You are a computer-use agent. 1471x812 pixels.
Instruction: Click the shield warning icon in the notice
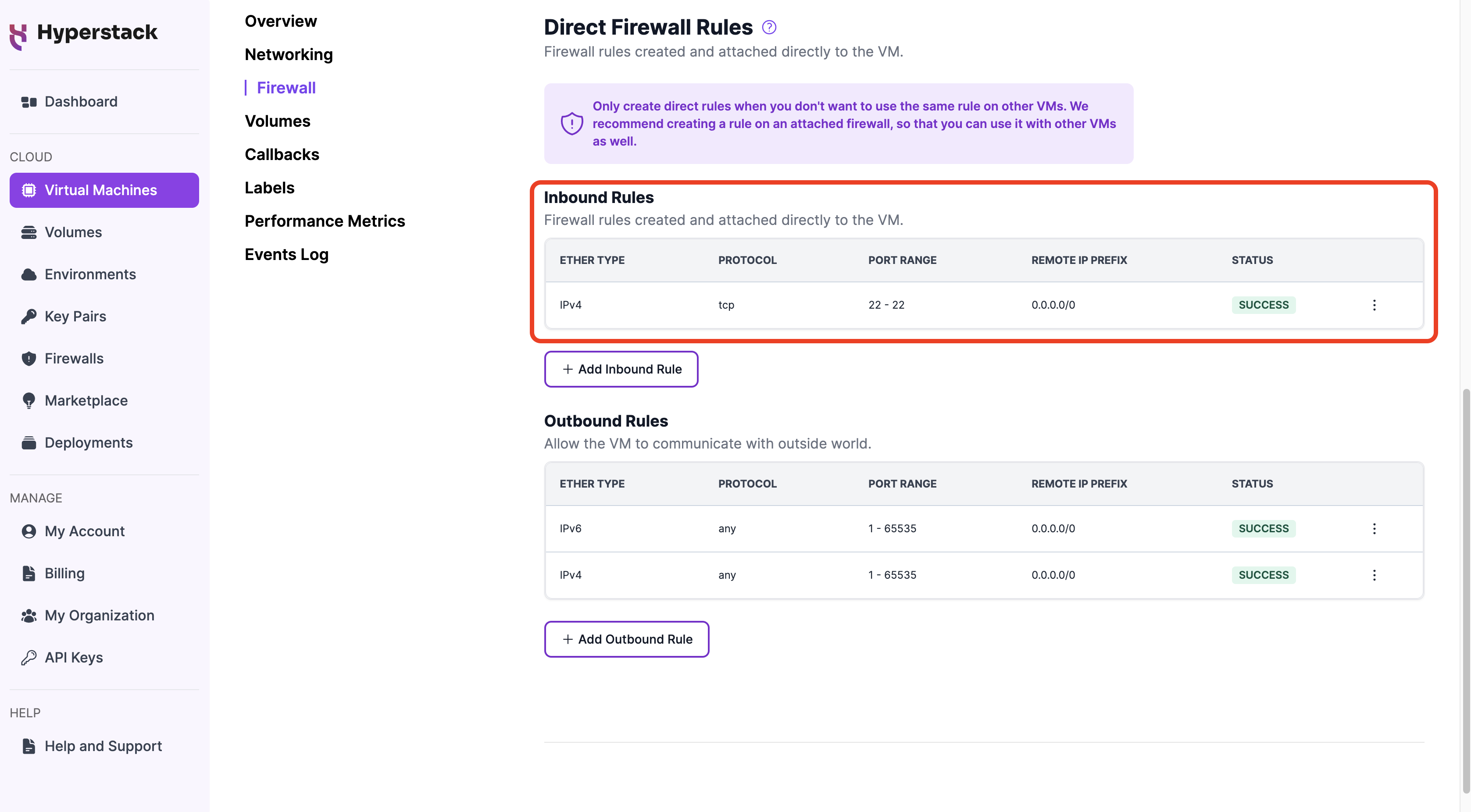tap(571, 123)
